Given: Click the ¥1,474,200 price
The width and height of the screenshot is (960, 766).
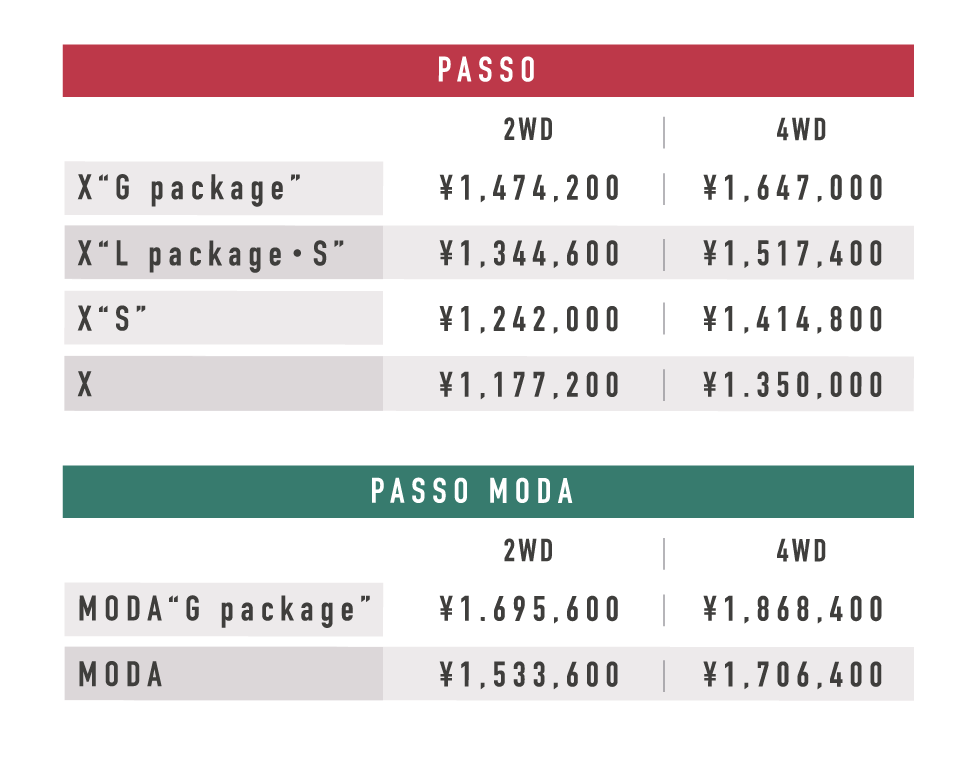Looking at the screenshot, I should [530, 188].
